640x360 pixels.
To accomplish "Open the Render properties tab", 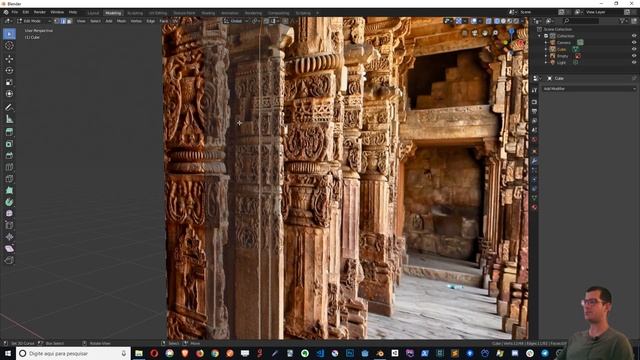I will tap(534, 102).
